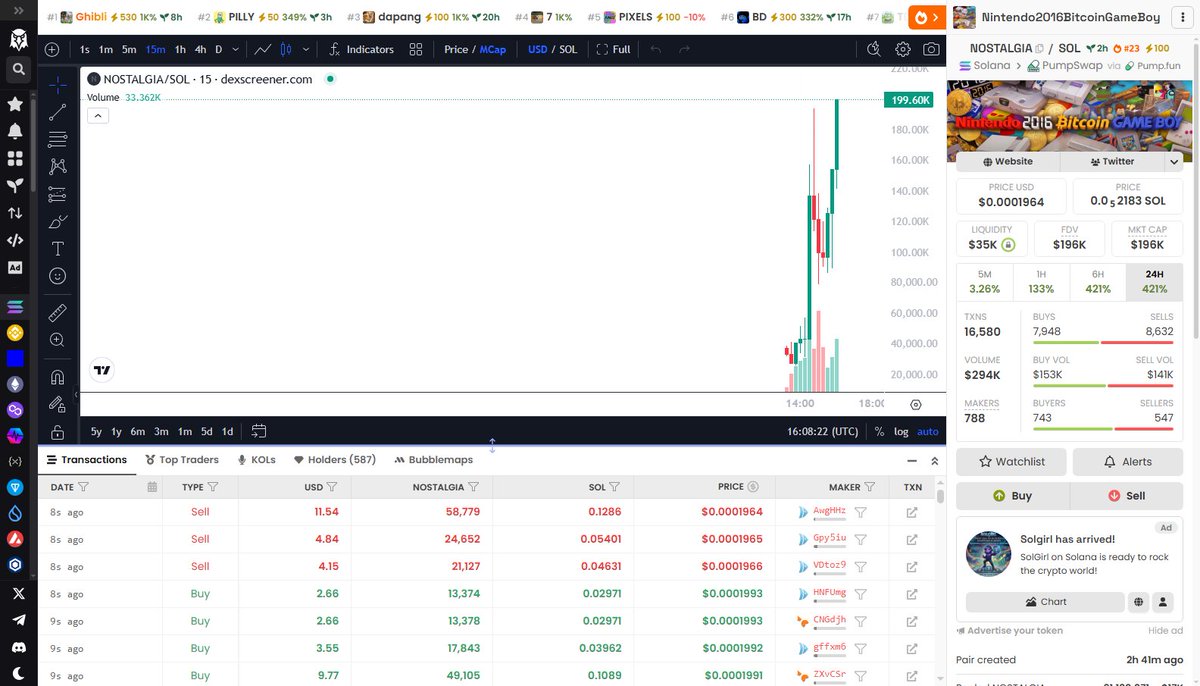Viewport: 1200px width, 686px height.
Task: Open the Bubblemaps tab
Action: (x=434, y=460)
